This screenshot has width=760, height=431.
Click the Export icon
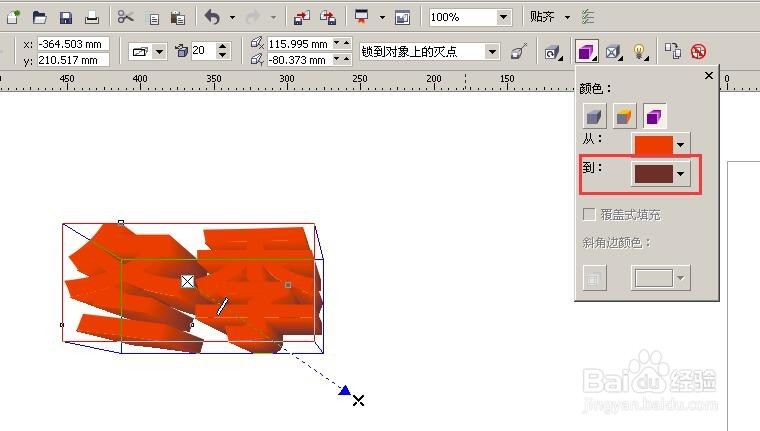[328, 18]
